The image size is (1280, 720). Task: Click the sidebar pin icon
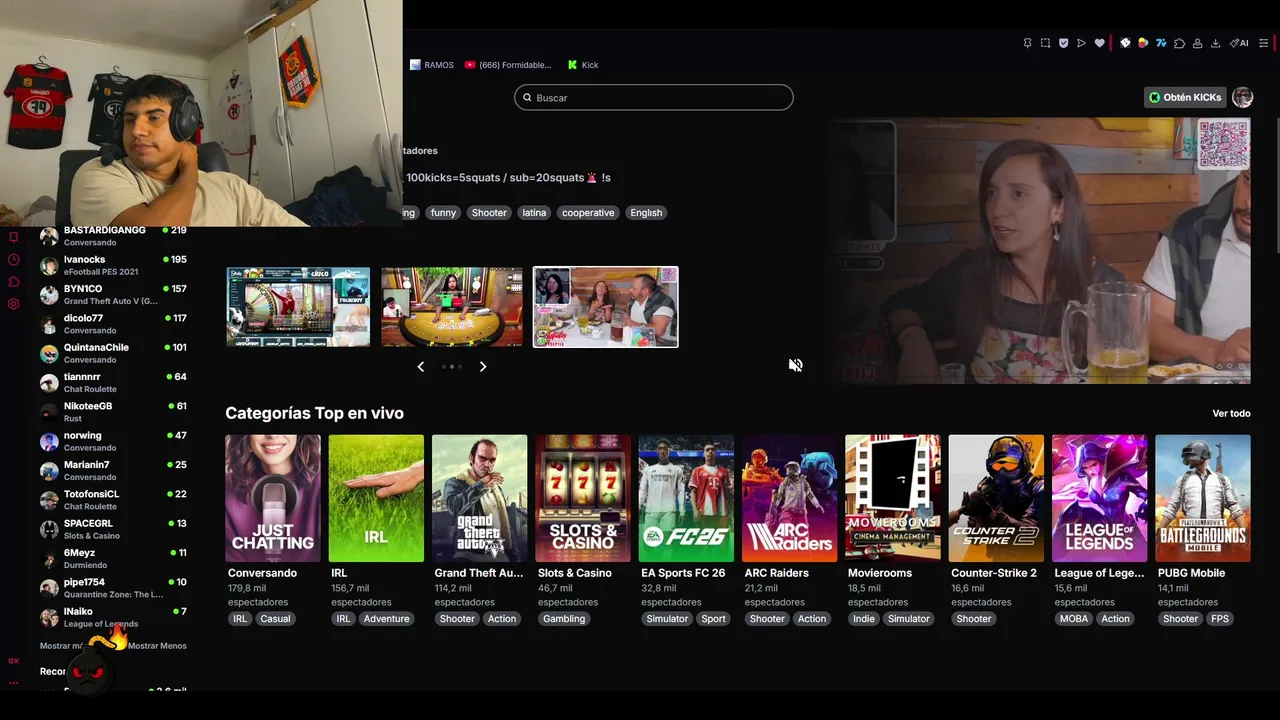14,237
